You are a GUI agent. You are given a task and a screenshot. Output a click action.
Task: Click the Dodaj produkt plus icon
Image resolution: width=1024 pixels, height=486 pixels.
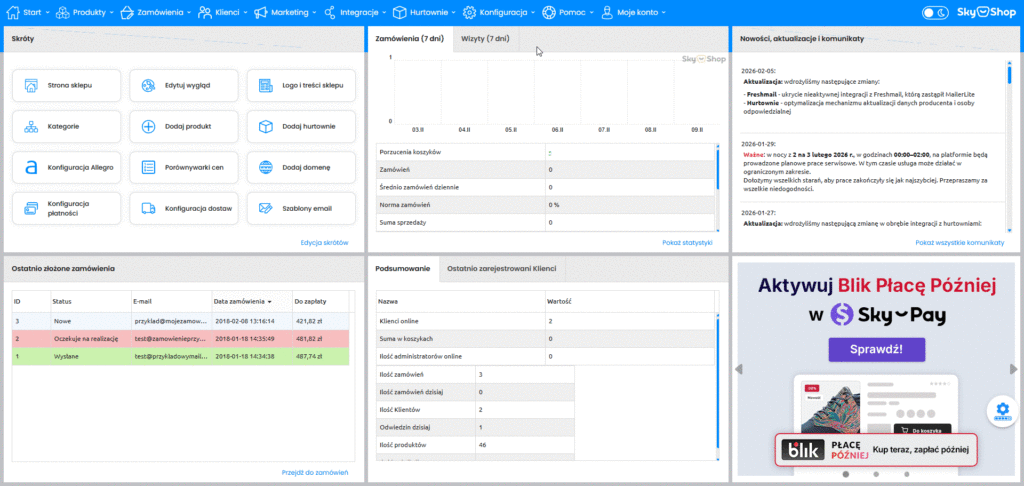pyautogui.click(x=148, y=127)
